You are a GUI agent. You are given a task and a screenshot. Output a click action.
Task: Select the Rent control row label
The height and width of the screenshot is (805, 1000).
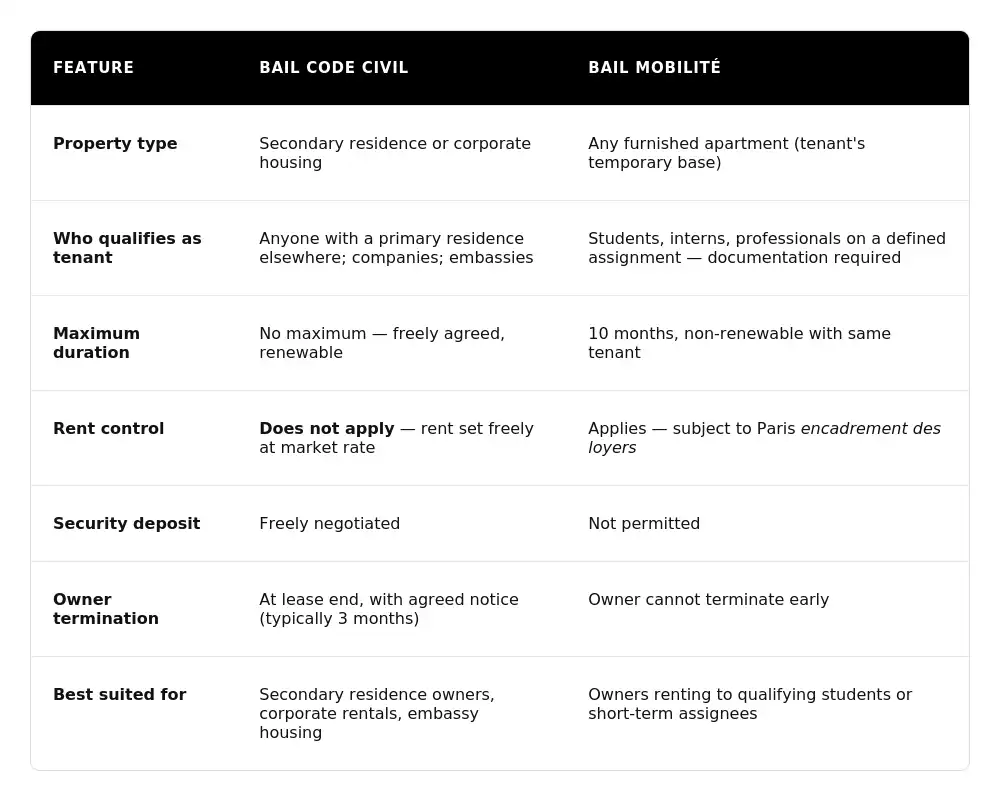tap(108, 429)
